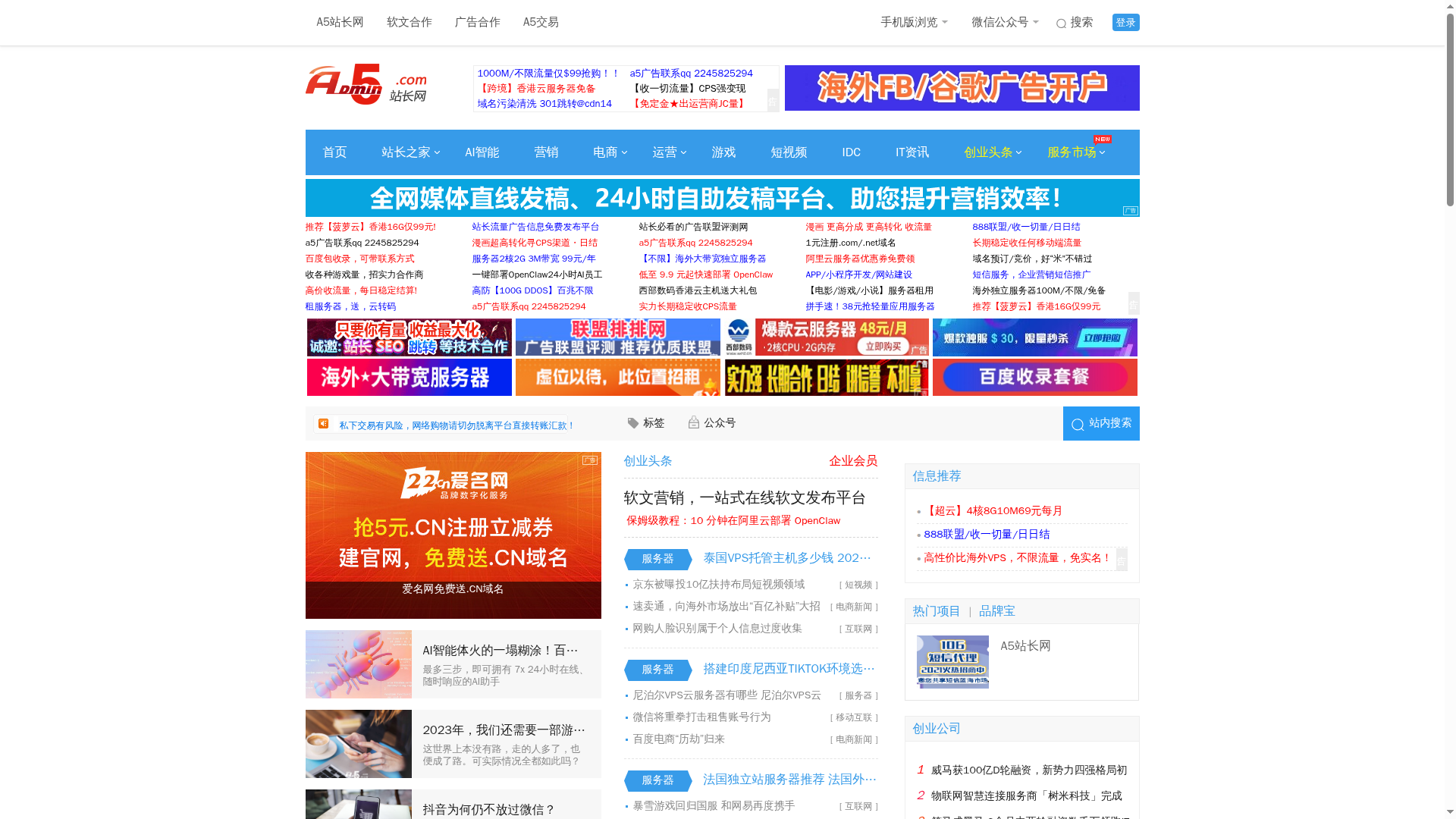
Task: Open 短视频 category tag beside 京东 article
Action: [x=858, y=585]
